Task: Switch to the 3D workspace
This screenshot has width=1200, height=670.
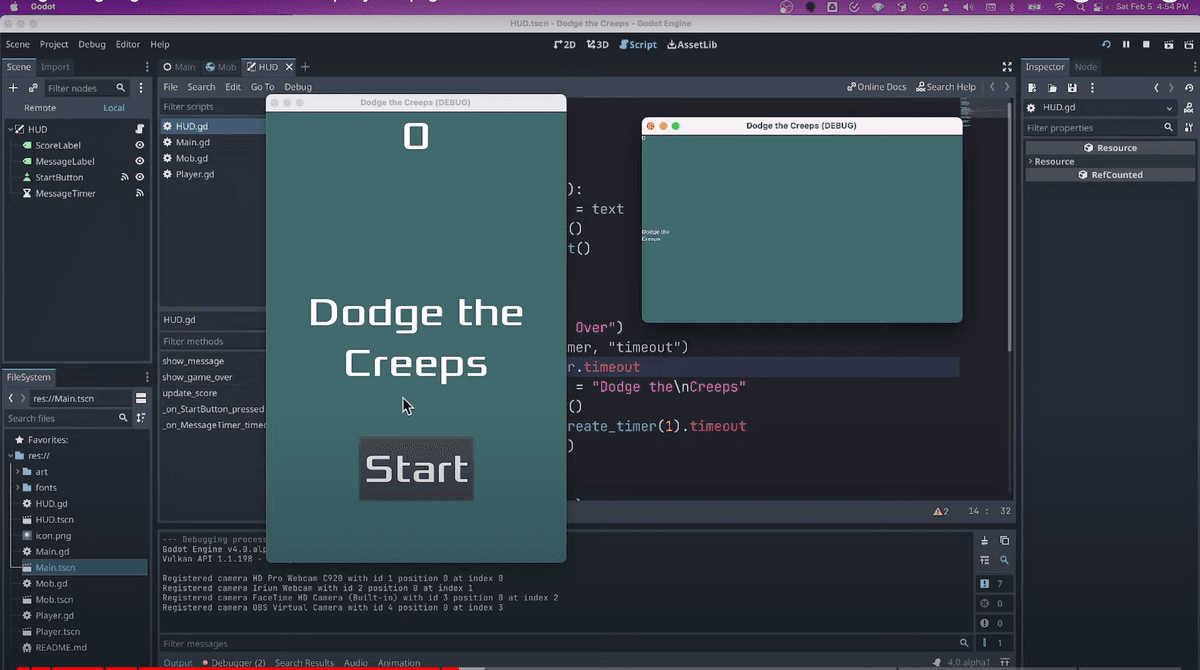Action: [598, 44]
